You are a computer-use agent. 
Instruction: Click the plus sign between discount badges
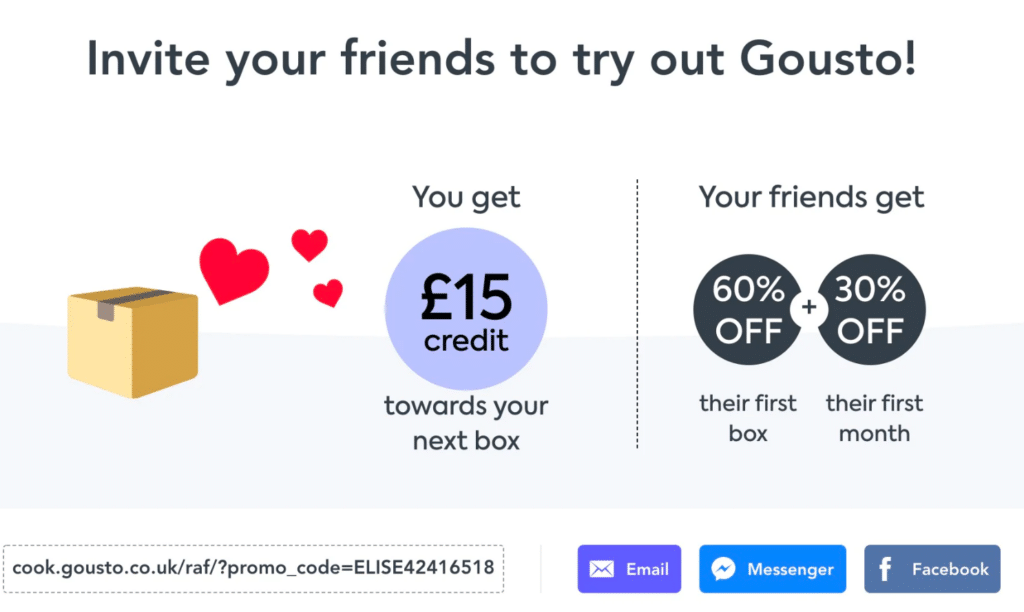(811, 309)
